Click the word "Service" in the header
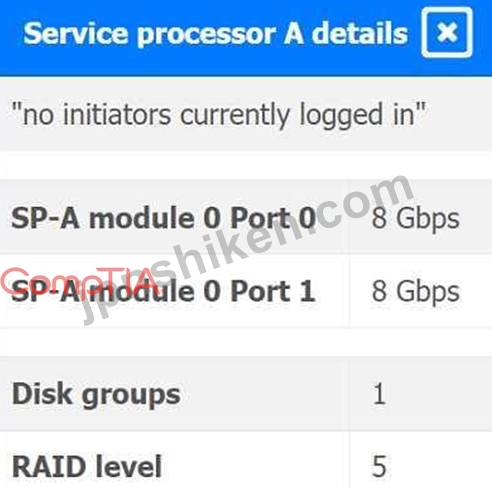Viewport: 492px width, 487px height. click(x=76, y=34)
